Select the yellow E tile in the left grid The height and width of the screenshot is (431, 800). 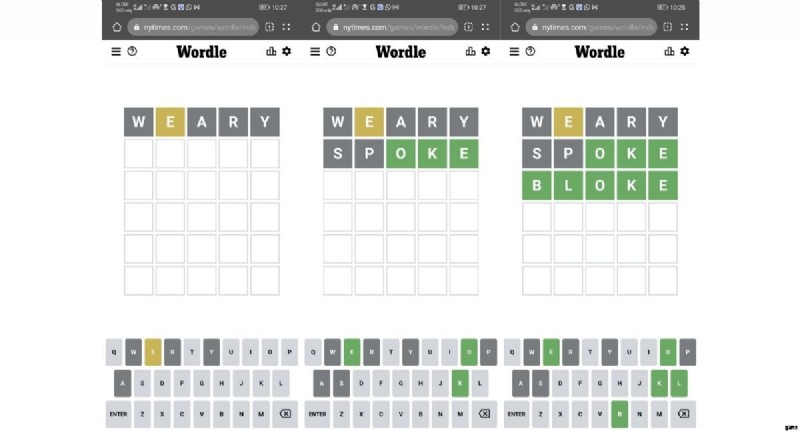point(170,123)
